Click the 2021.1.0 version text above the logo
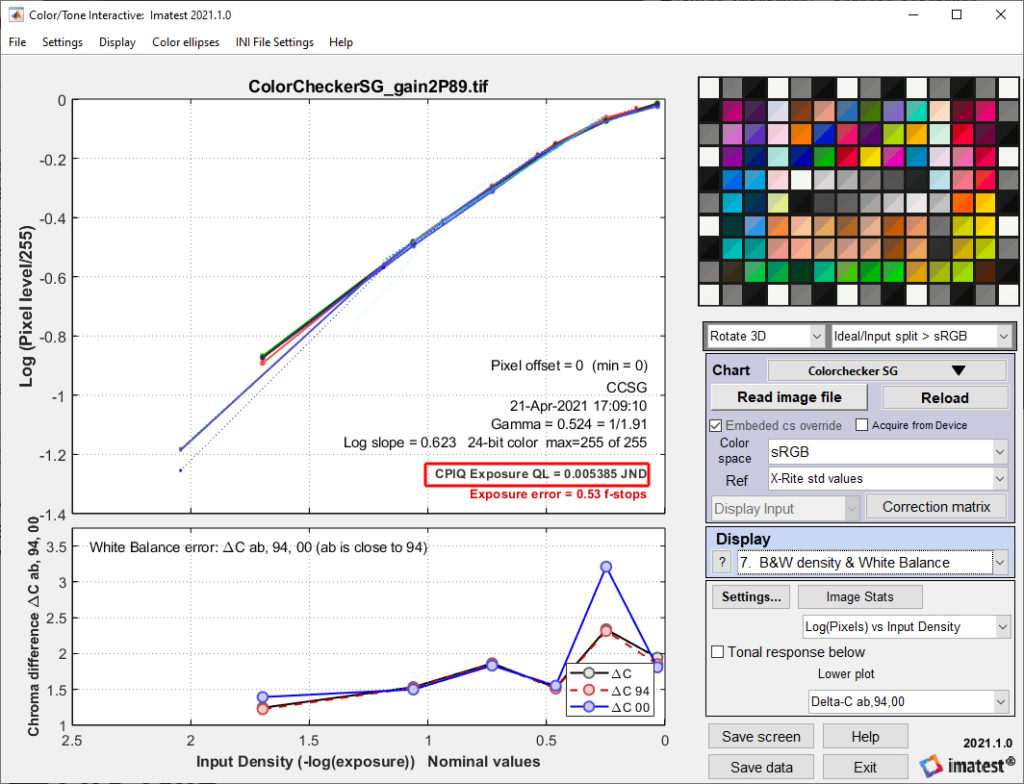 (987, 743)
